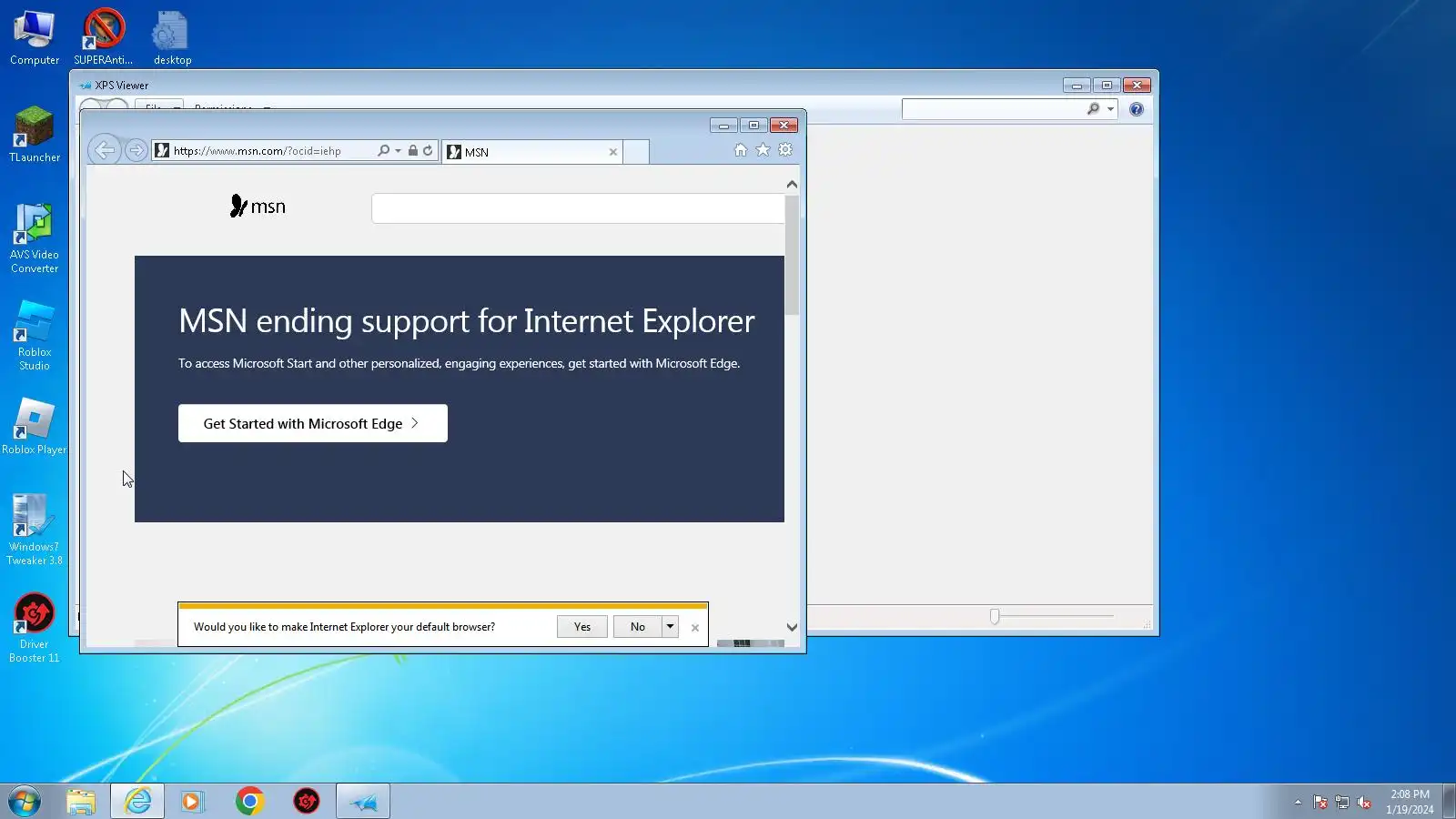Open the Action Center flag icon
1456x819 pixels.
(x=1320, y=802)
